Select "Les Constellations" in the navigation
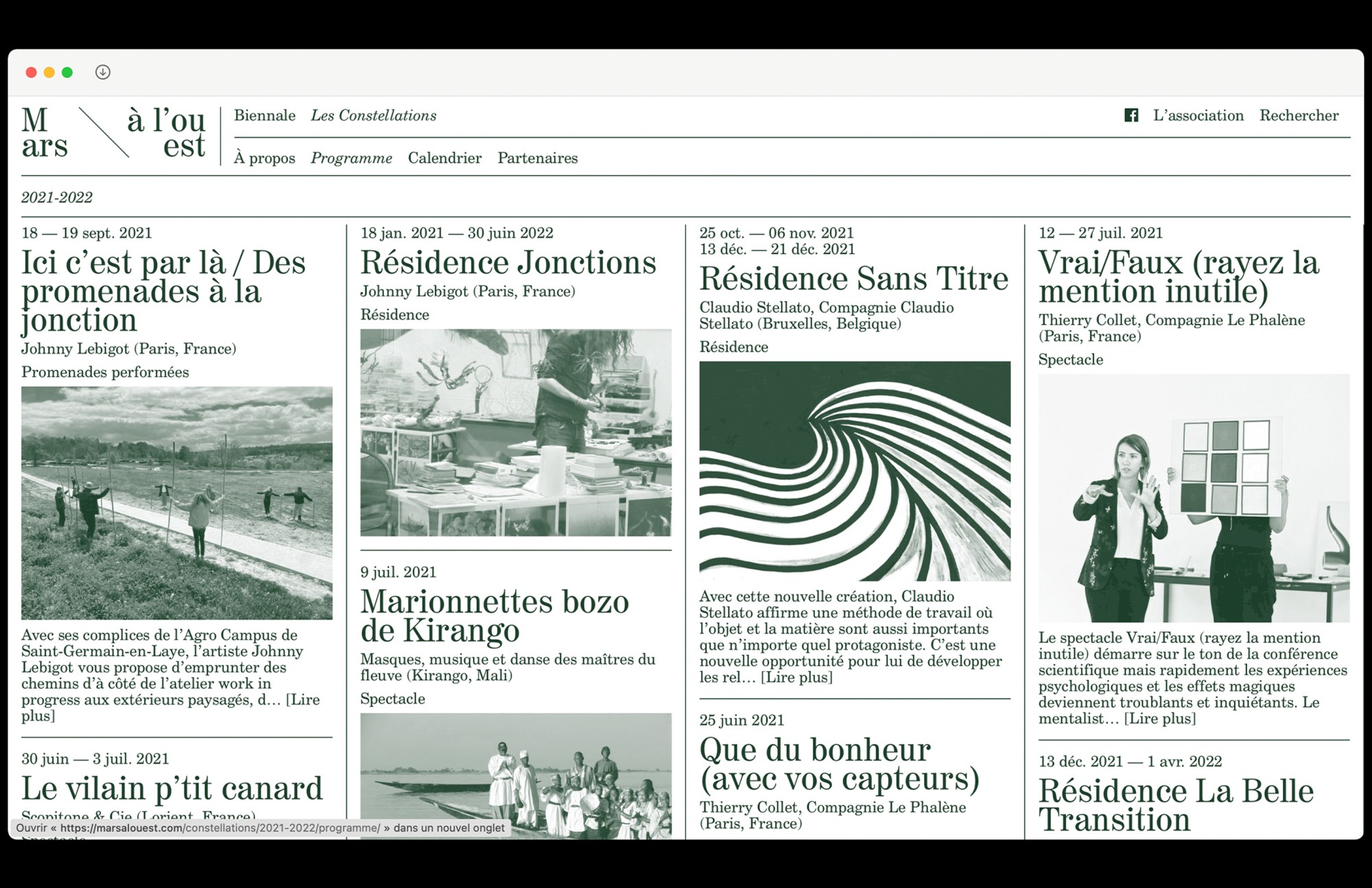Image resolution: width=1372 pixels, height=888 pixels. [374, 115]
